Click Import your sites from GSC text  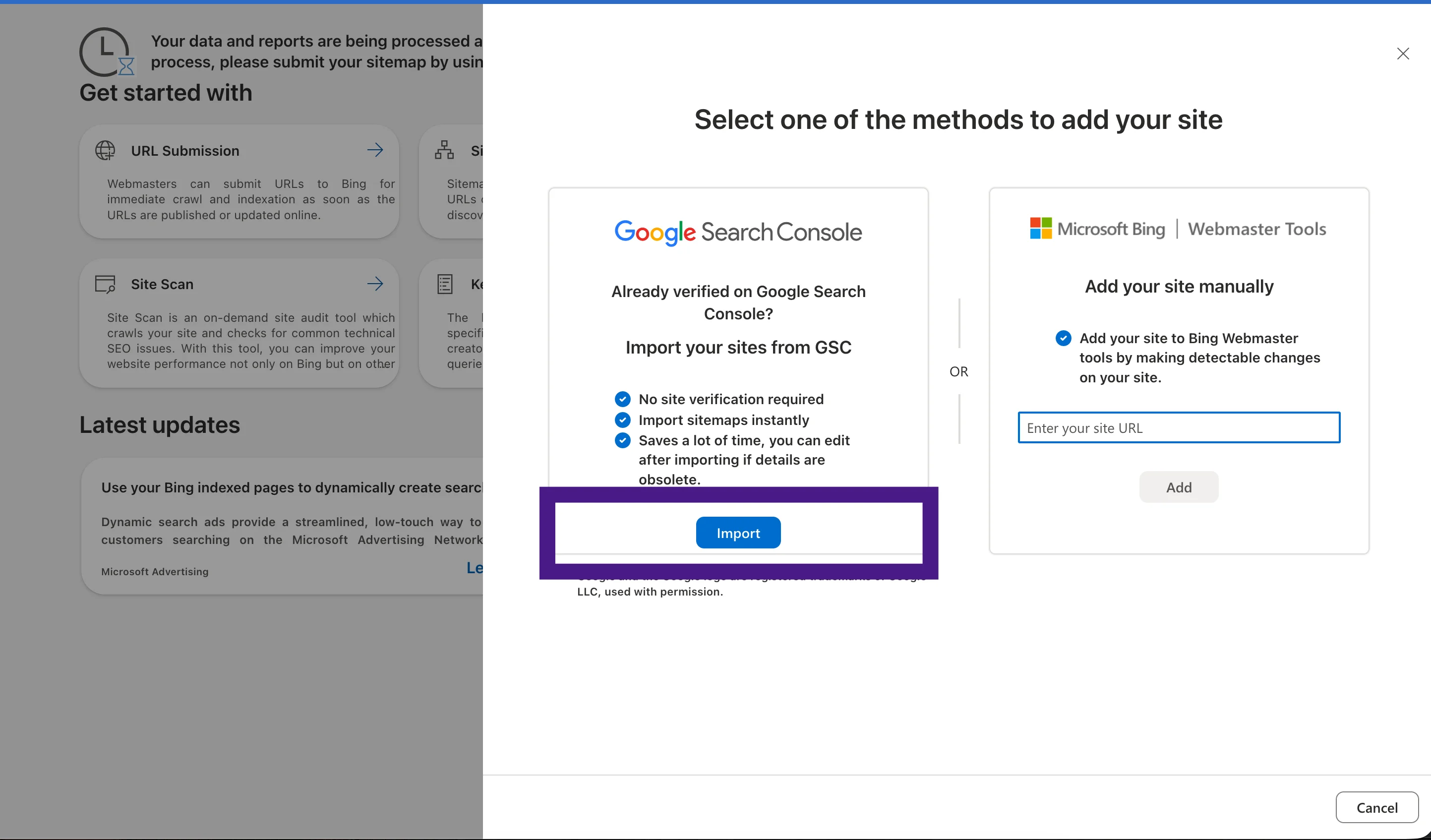pyautogui.click(x=738, y=347)
